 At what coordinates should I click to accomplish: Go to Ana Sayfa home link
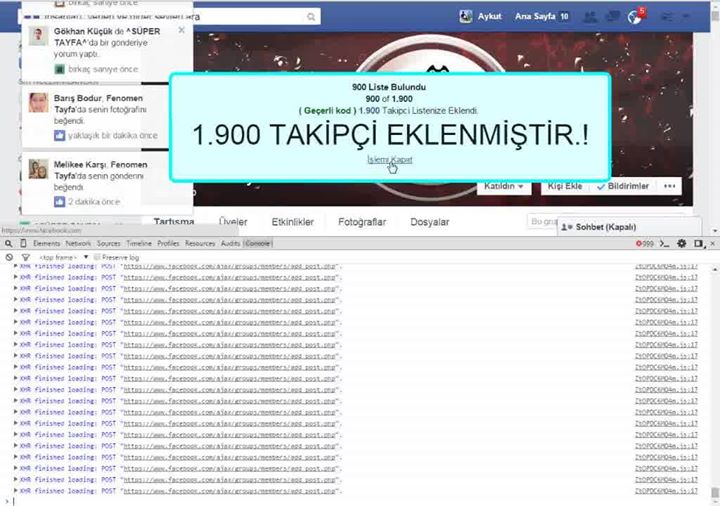535,17
